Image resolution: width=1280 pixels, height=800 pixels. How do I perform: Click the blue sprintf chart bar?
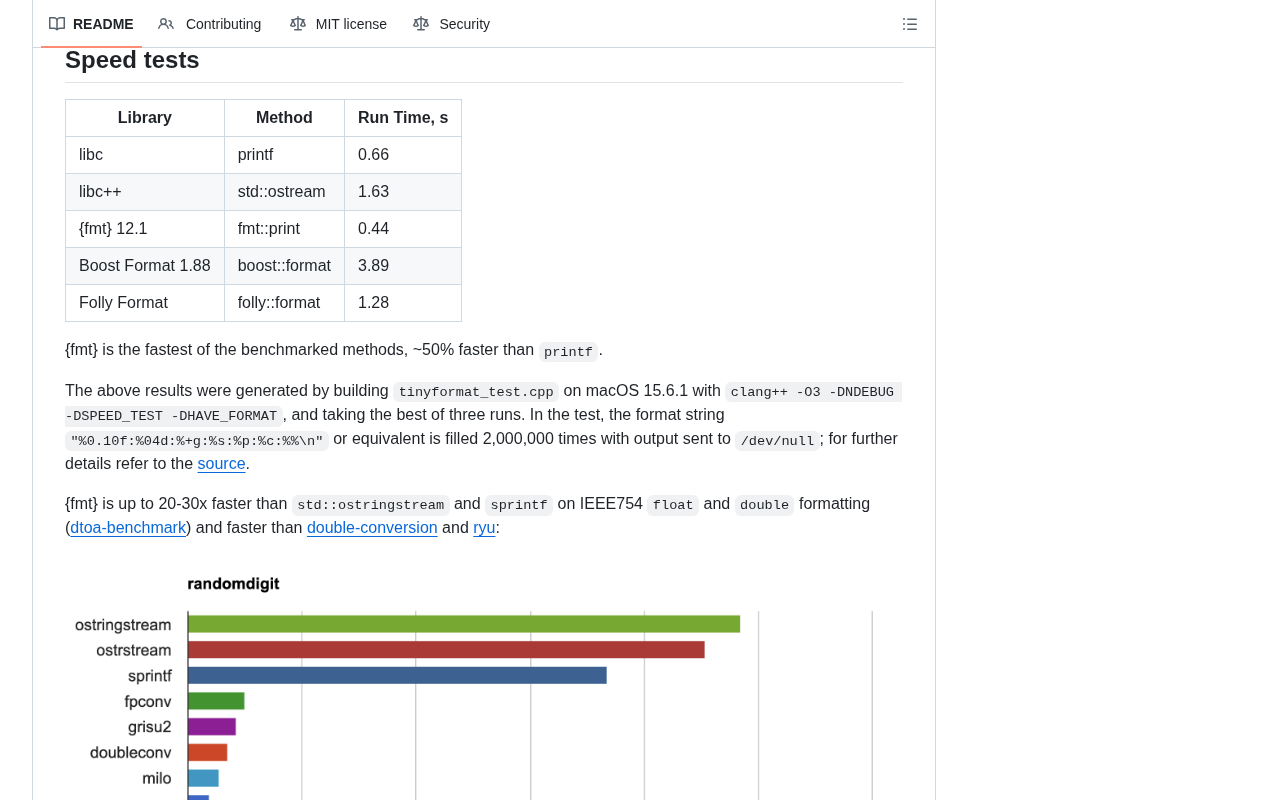[x=397, y=675]
